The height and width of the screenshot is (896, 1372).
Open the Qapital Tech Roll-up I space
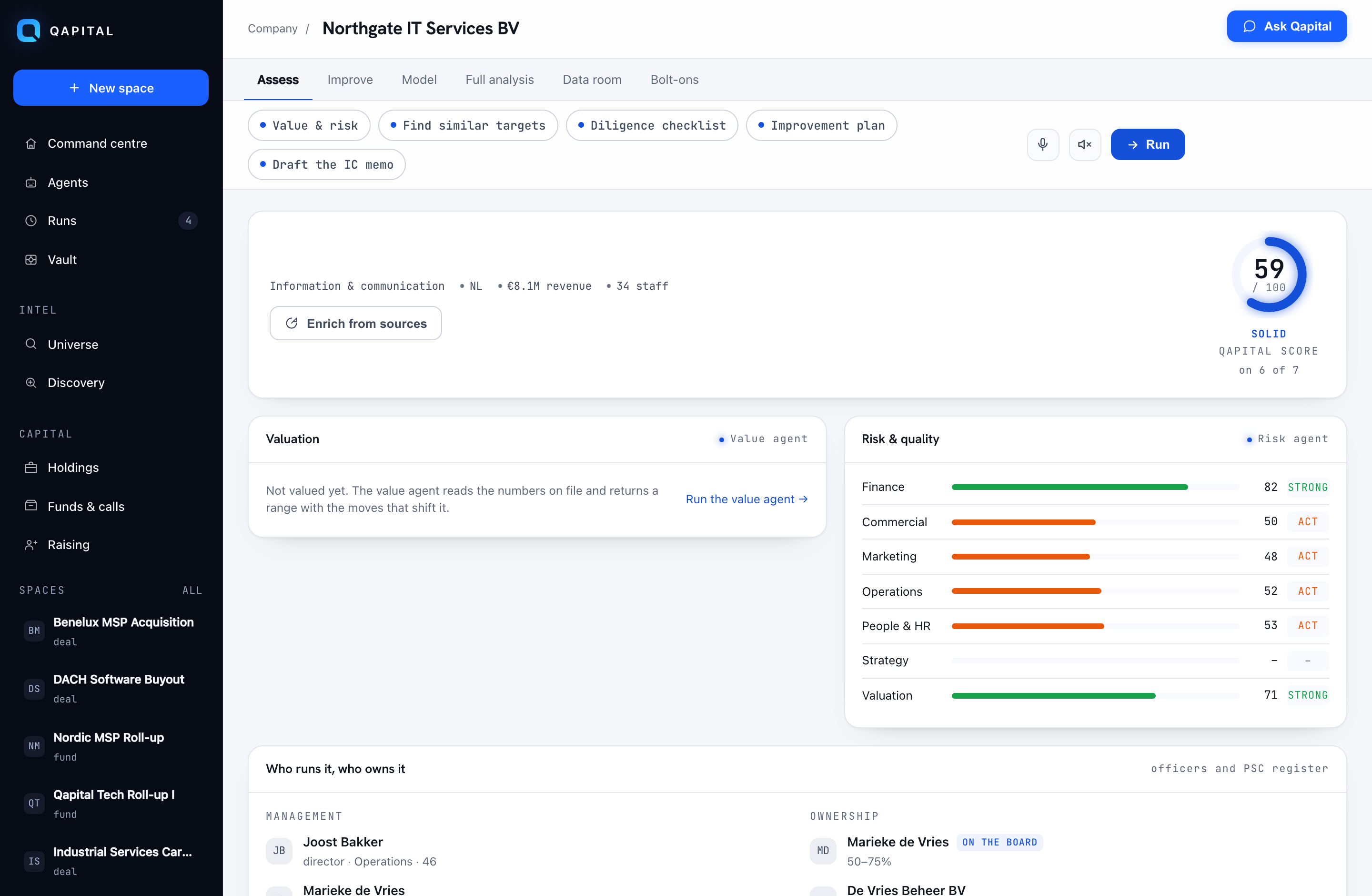pos(111,803)
